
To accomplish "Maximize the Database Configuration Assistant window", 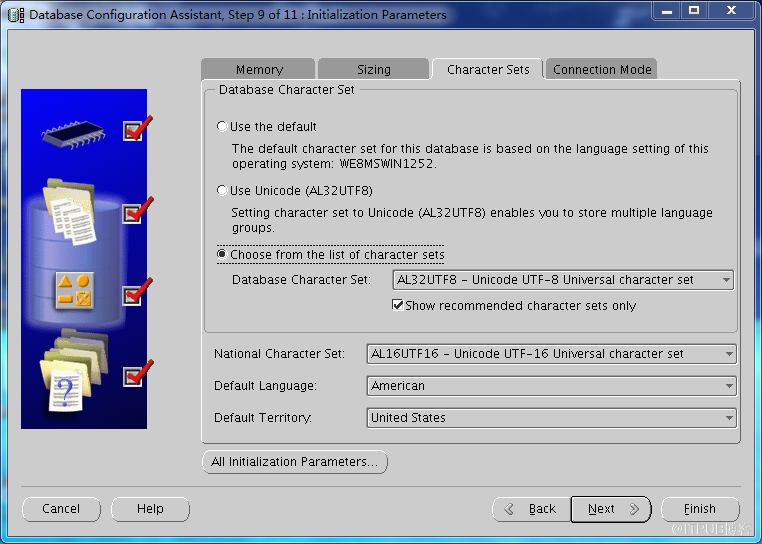I will (694, 11).
